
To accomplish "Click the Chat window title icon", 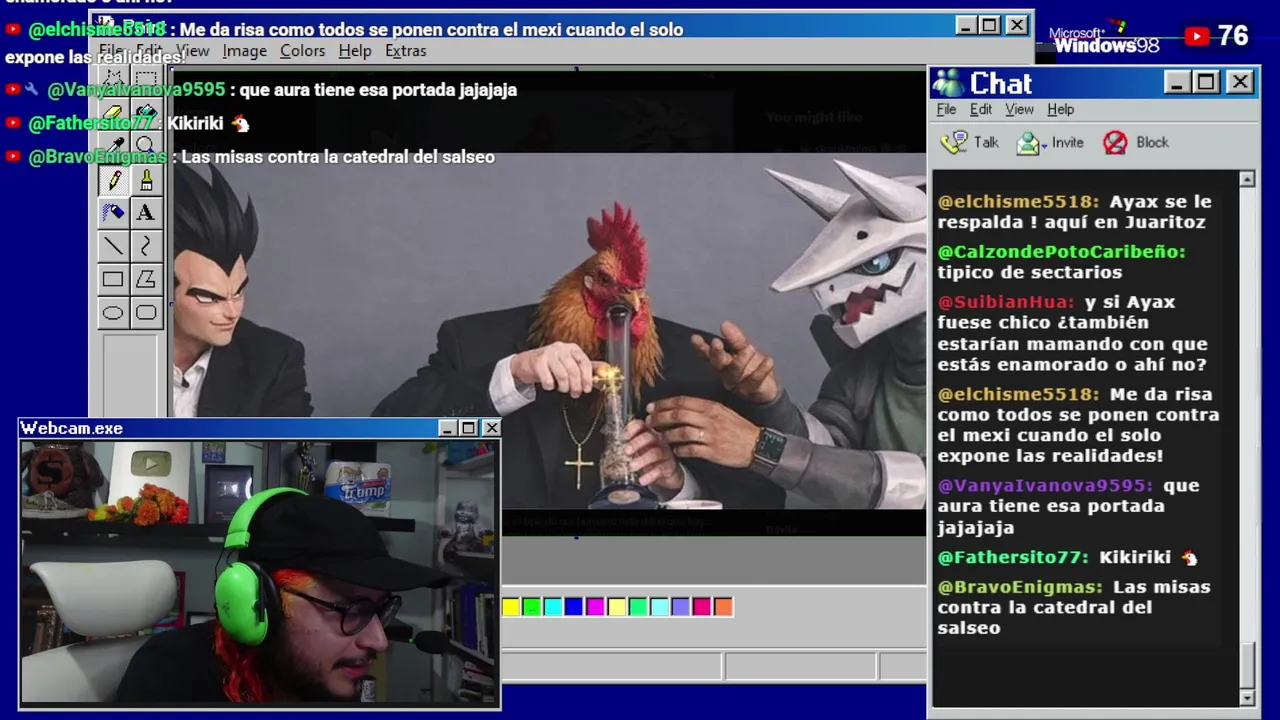I will pos(947,83).
